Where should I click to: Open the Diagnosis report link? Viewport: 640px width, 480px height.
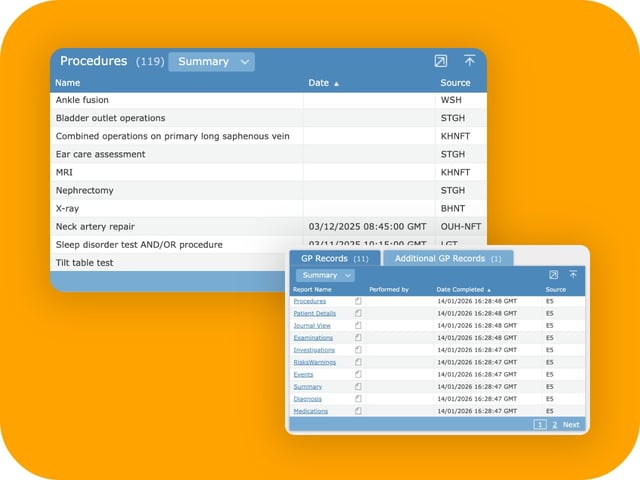pos(307,399)
